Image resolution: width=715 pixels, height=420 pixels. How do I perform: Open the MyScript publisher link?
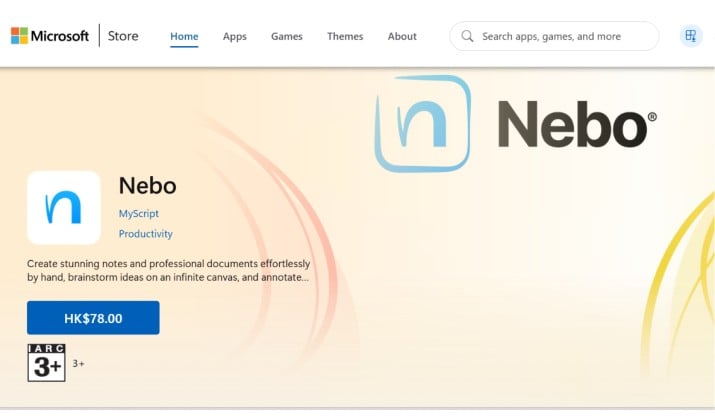pos(139,213)
